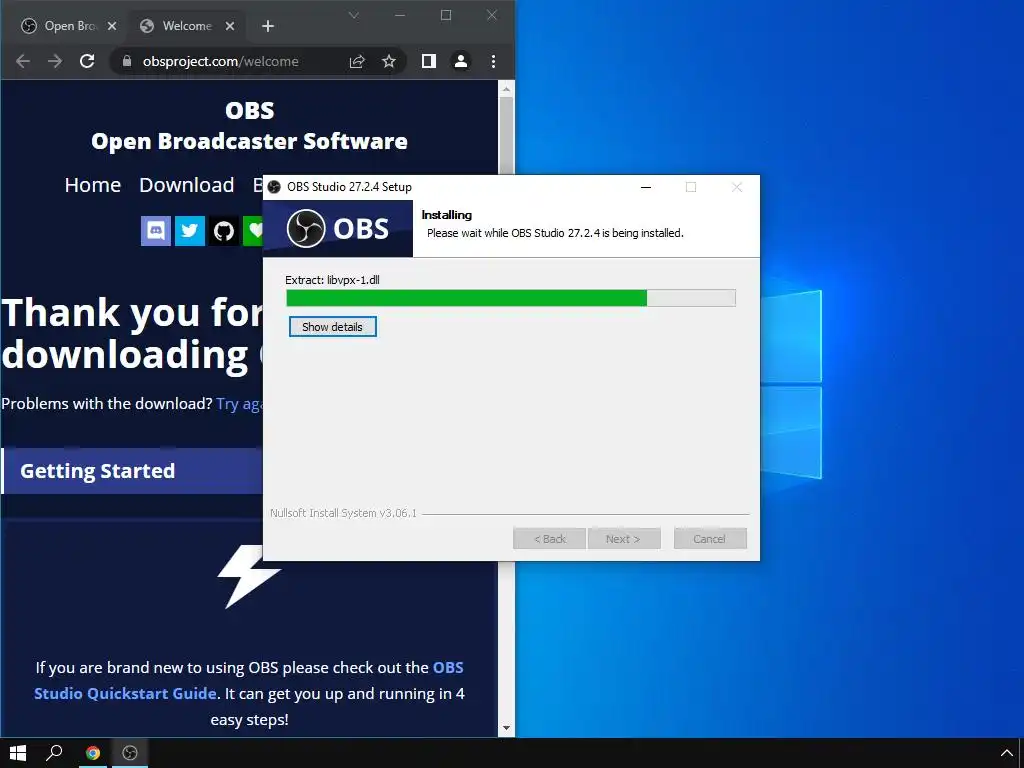Close the Welcome tab

pos(230,26)
